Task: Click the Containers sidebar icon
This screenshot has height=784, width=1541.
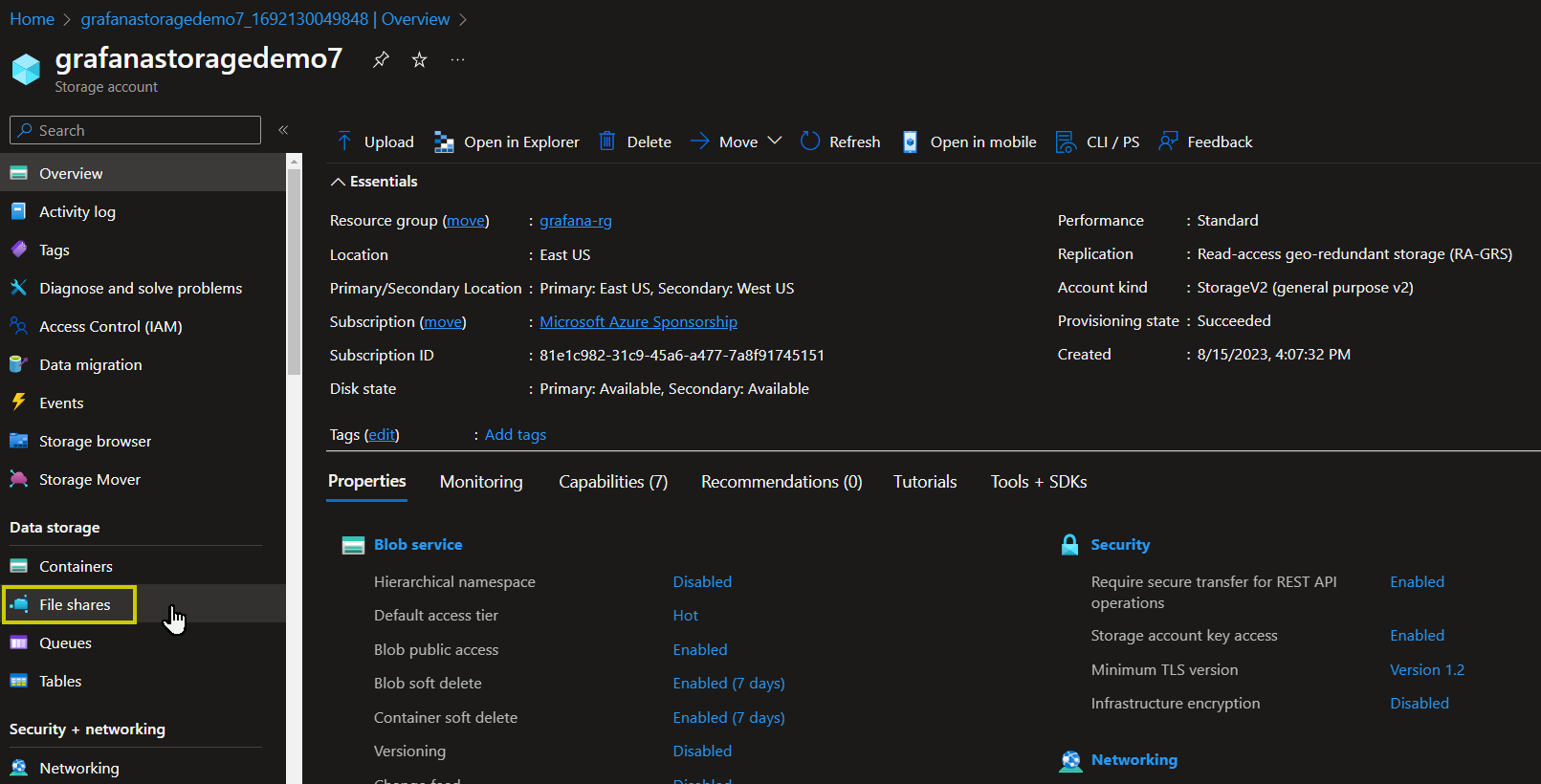Action: click(x=18, y=566)
